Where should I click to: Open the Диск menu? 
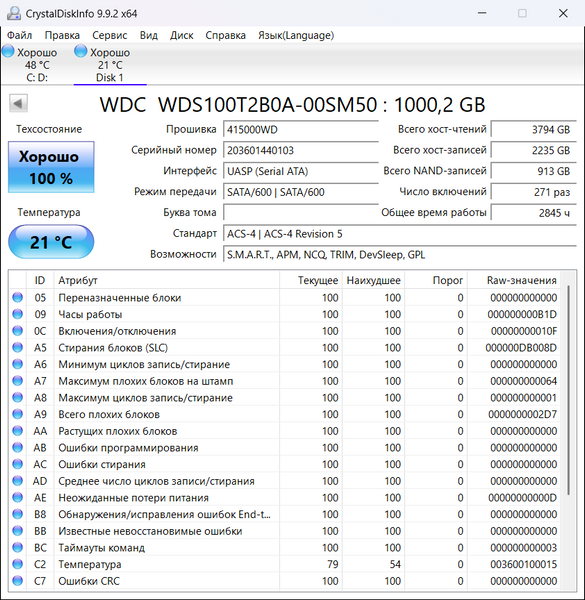(x=181, y=35)
